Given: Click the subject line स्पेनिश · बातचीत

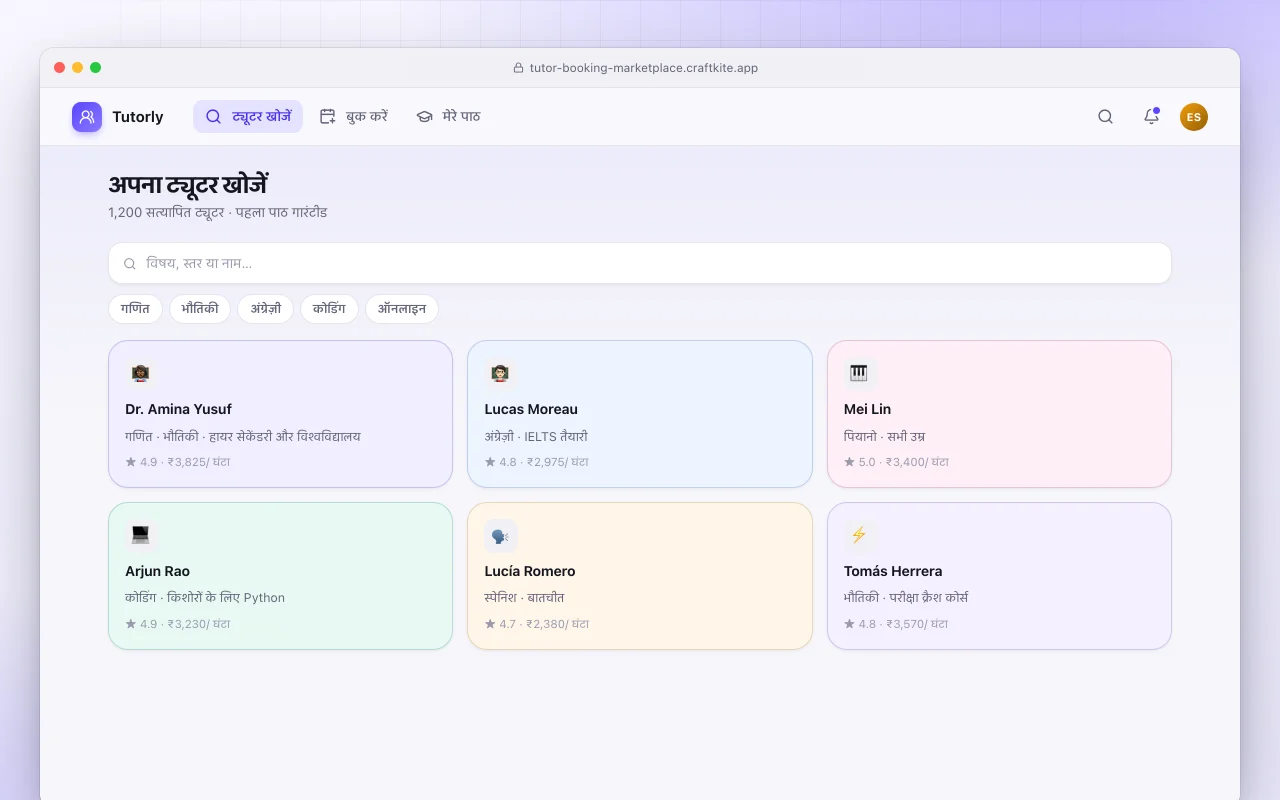Looking at the screenshot, I should pos(525,598).
